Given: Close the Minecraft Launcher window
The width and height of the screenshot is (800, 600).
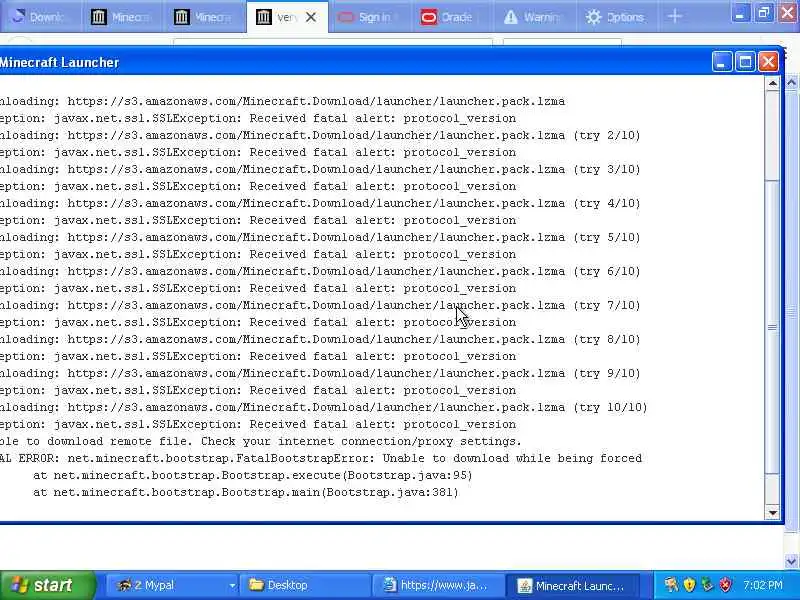Looking at the screenshot, I should (768, 62).
